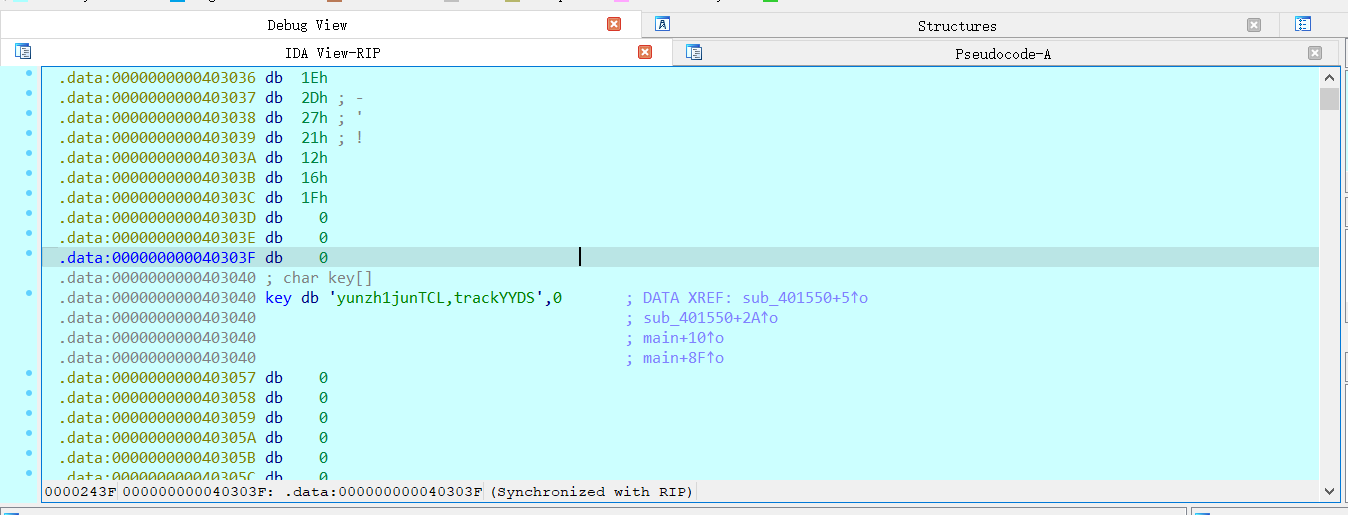
Task: Click the IDA View-RIP tab icon
Action: (x=23, y=52)
